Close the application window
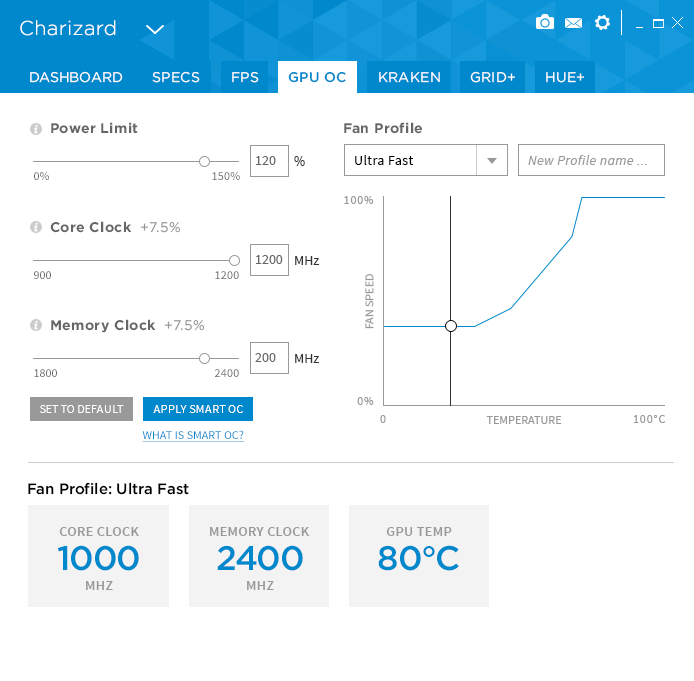 point(677,23)
